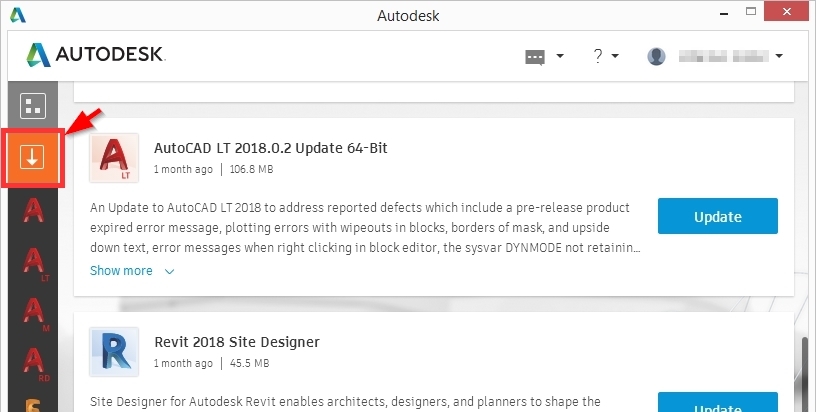Select the AutoCAD RD sidebar icon

coord(34,362)
